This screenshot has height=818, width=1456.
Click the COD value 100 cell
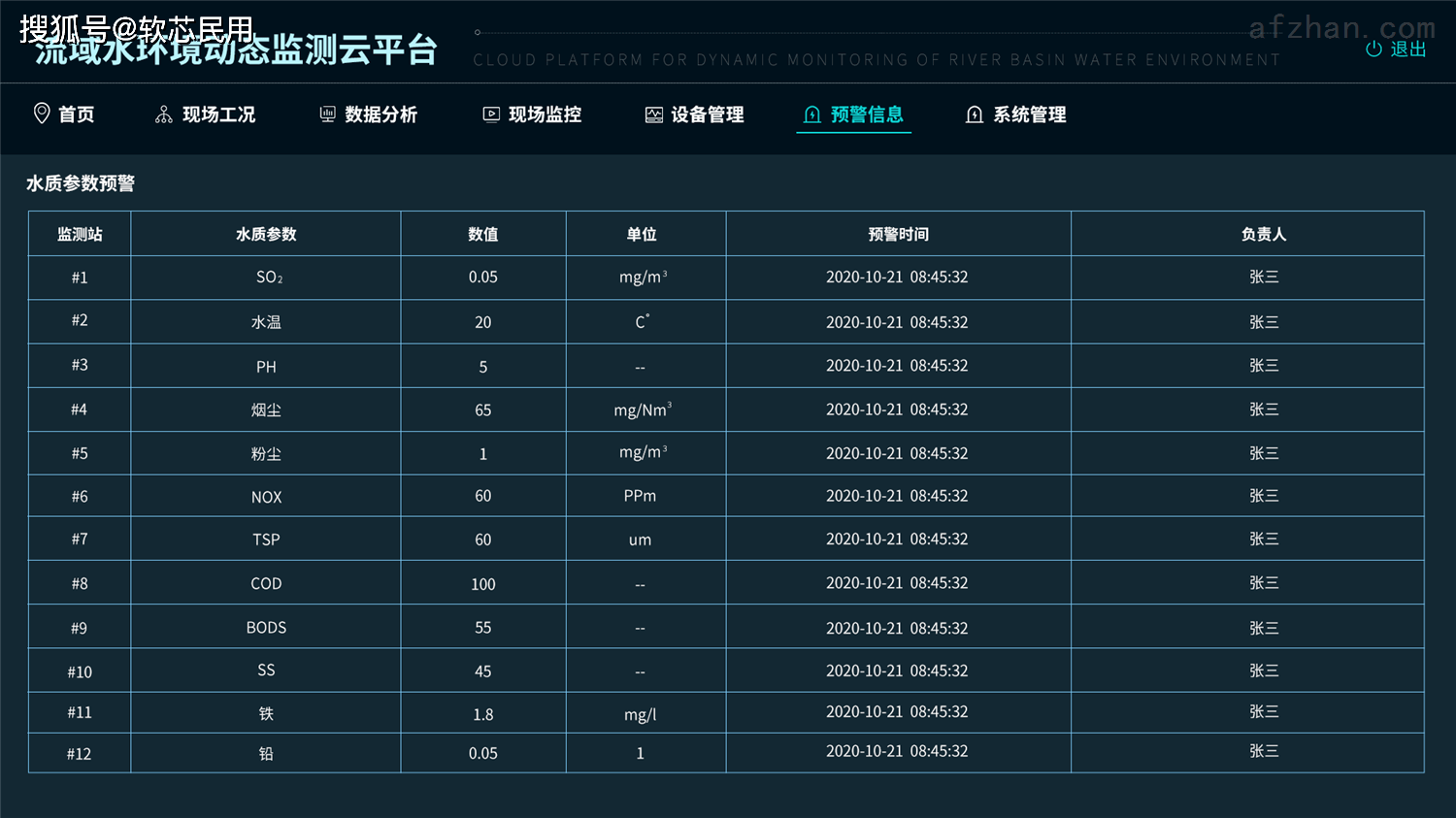pyautogui.click(x=482, y=583)
